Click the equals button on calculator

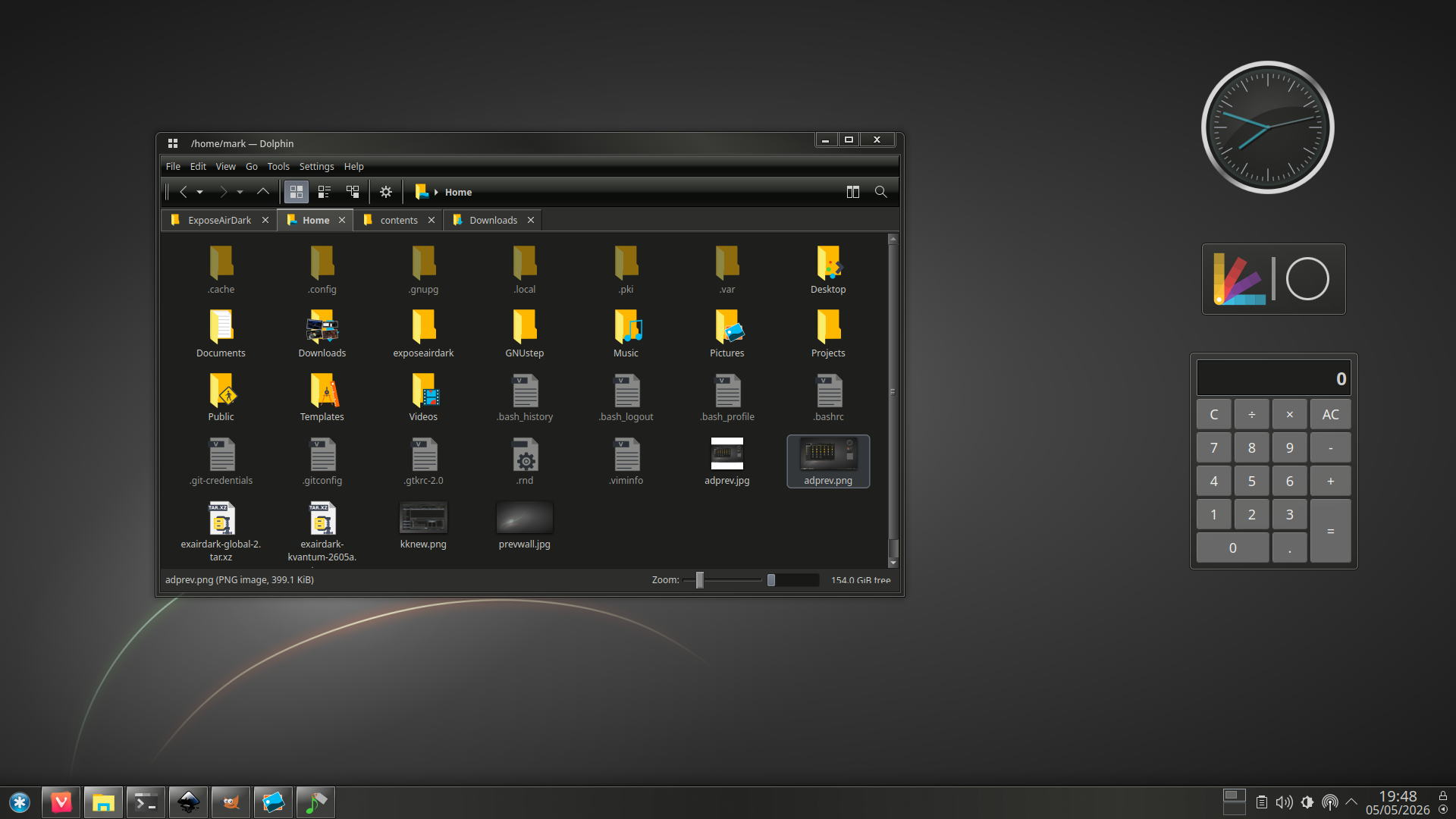point(1331,531)
